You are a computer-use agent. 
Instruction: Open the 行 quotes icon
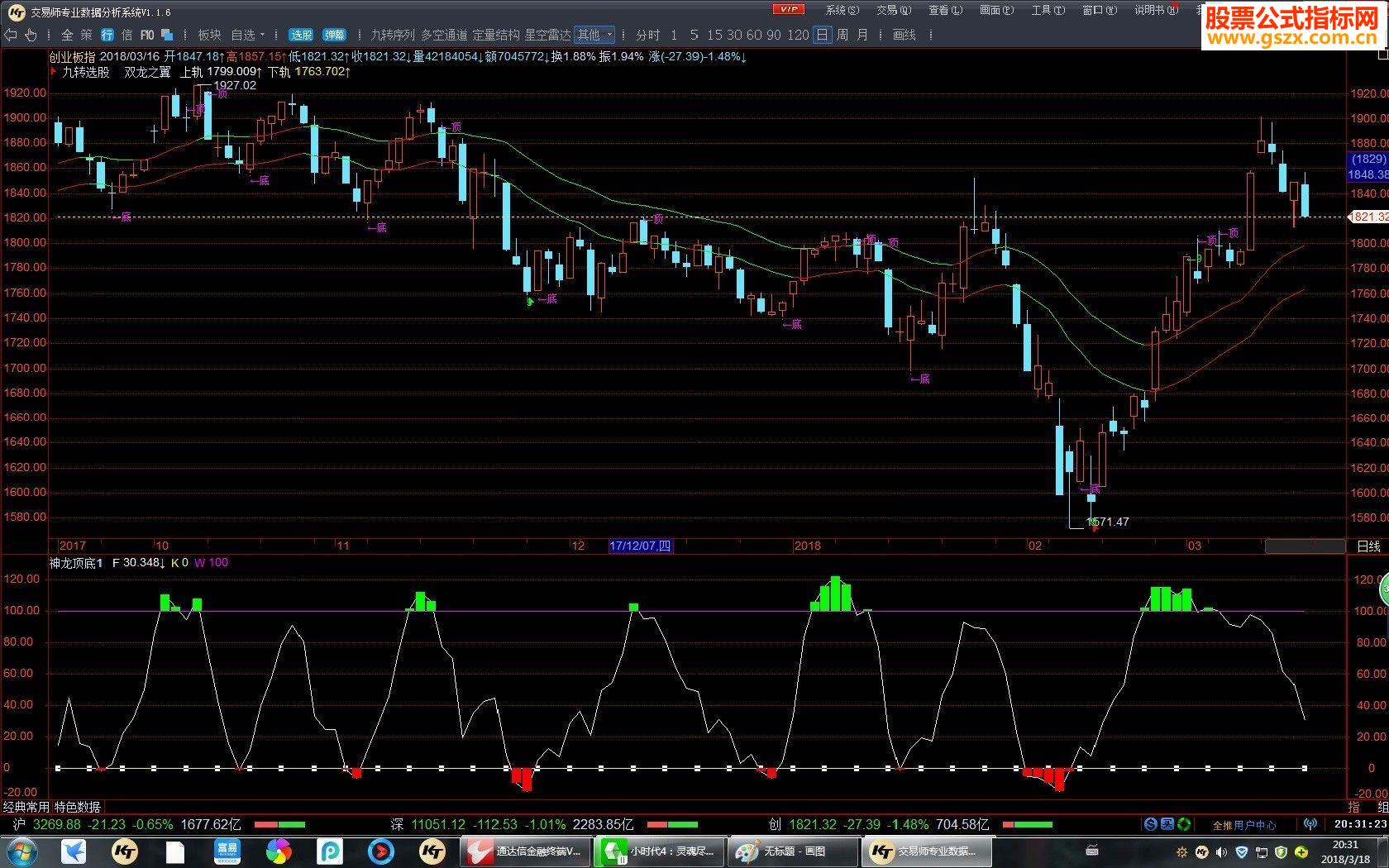pyautogui.click(x=107, y=35)
